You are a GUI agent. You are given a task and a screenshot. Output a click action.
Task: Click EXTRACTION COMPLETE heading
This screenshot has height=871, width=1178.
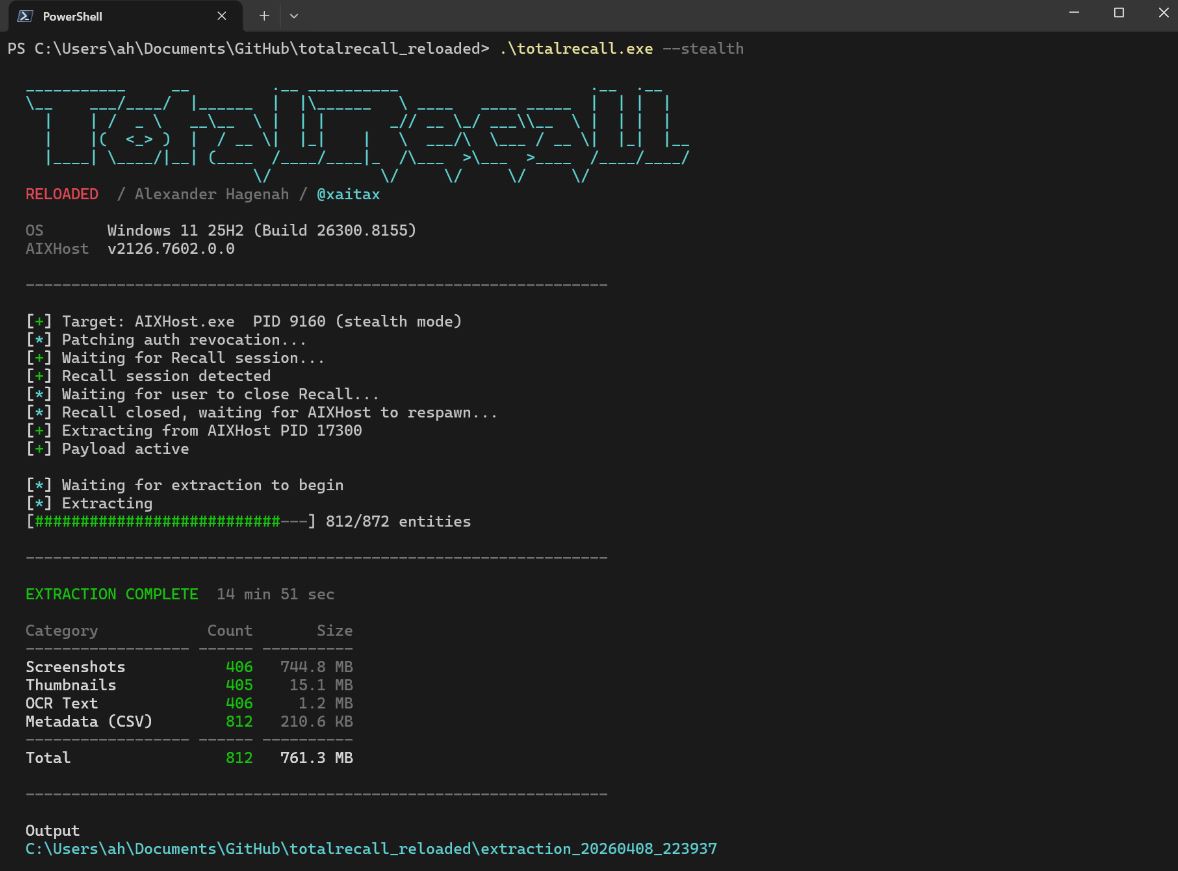pyautogui.click(x=112, y=594)
